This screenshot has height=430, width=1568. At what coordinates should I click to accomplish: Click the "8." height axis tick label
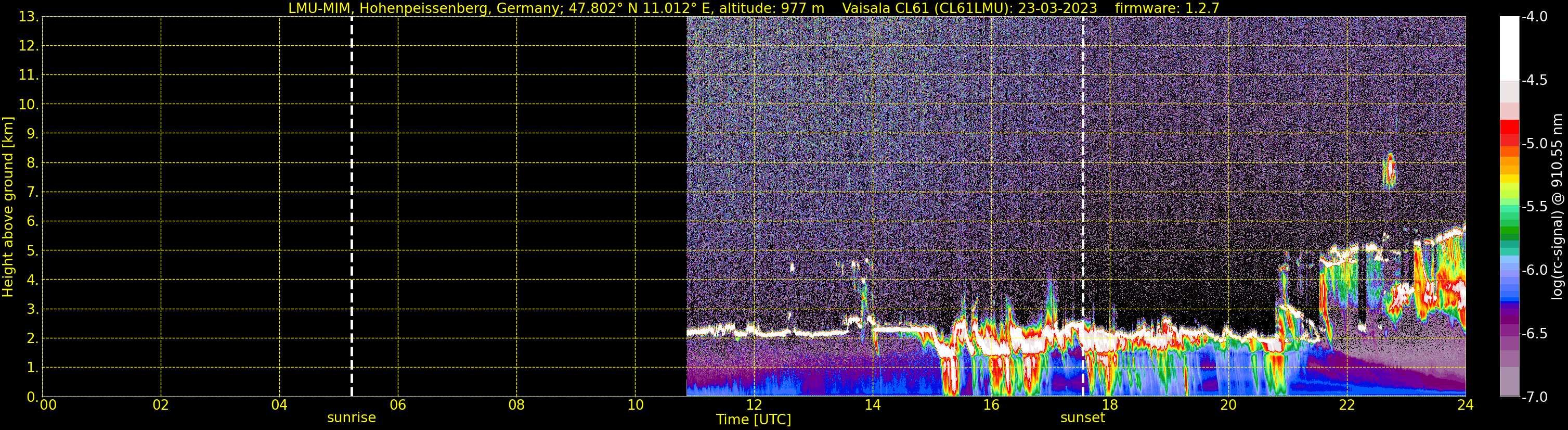tap(32, 163)
